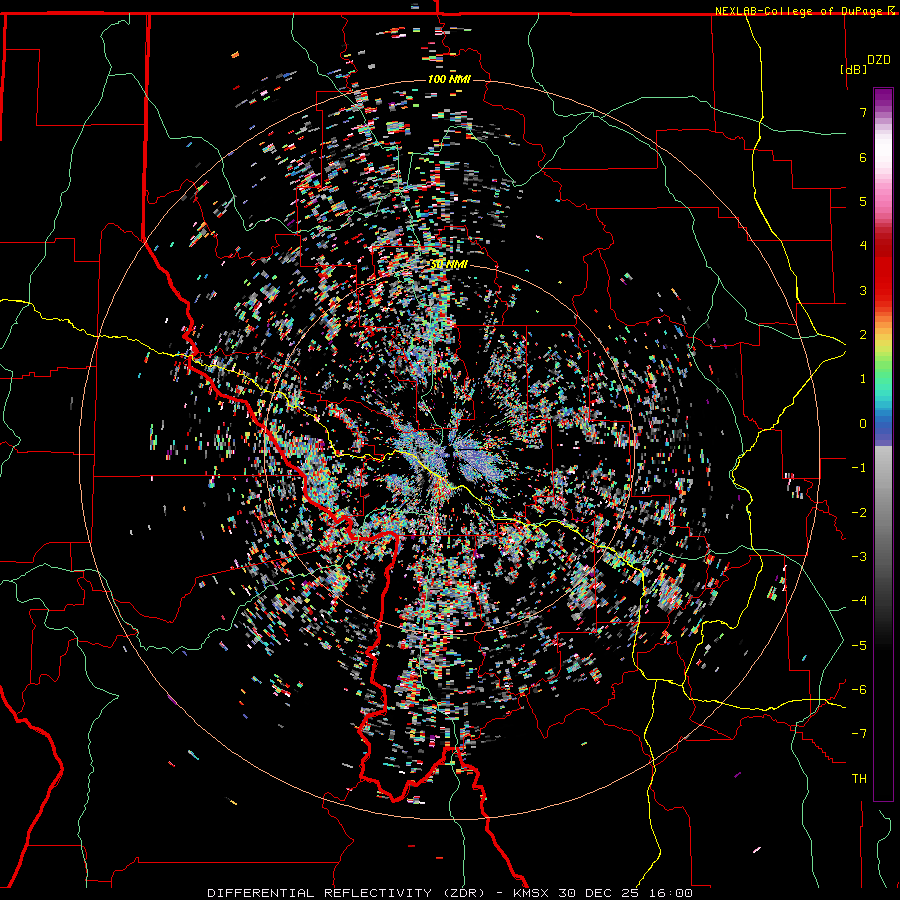The height and width of the screenshot is (900, 900).
Task: Click the 'TH' threshold label on the legend
Action: (859, 779)
